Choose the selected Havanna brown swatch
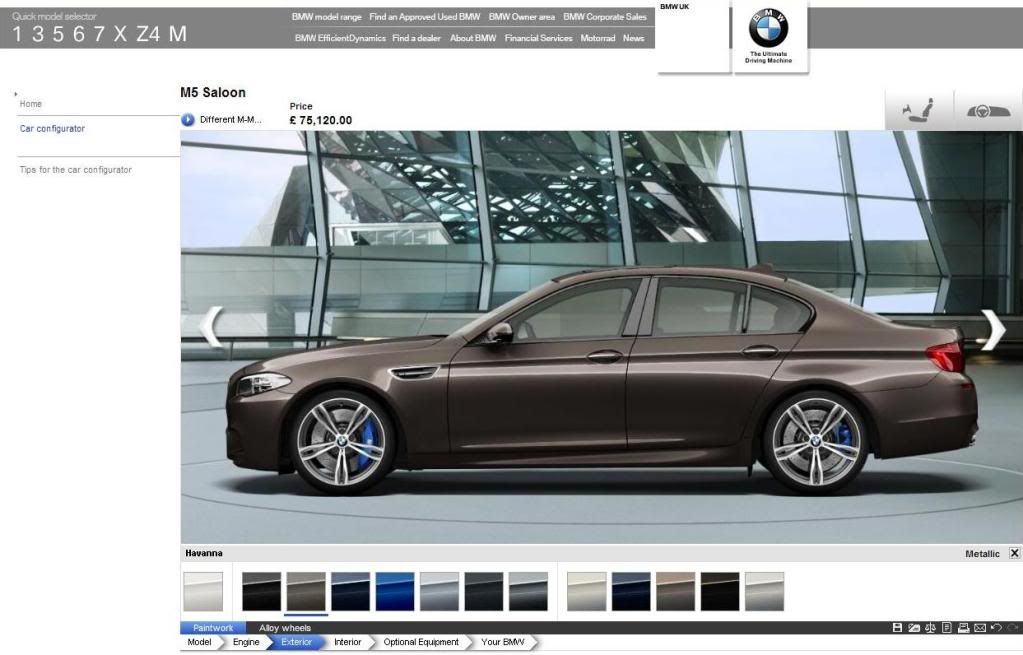 click(306, 592)
